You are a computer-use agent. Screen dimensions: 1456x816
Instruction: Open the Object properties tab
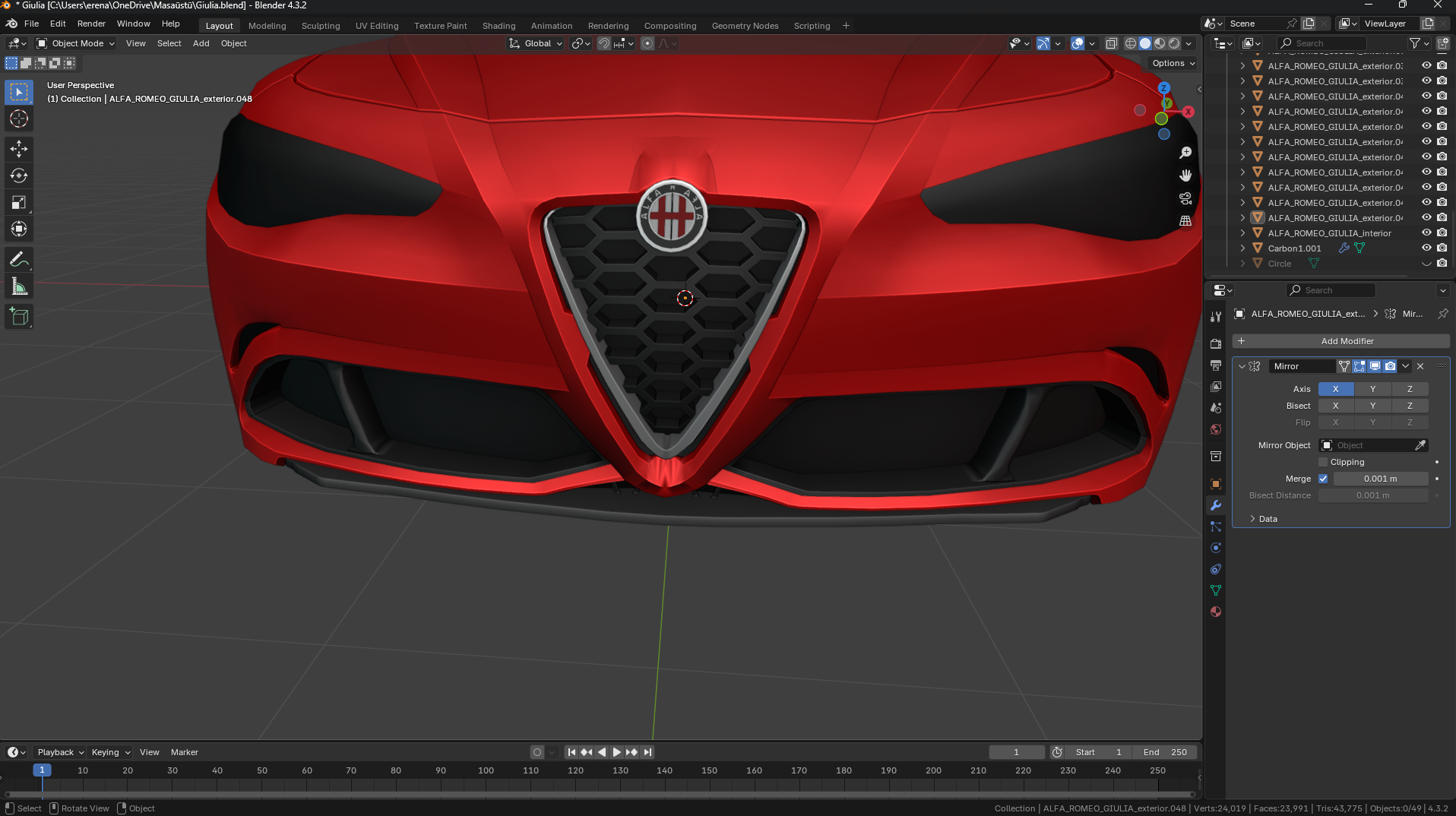[x=1216, y=484]
